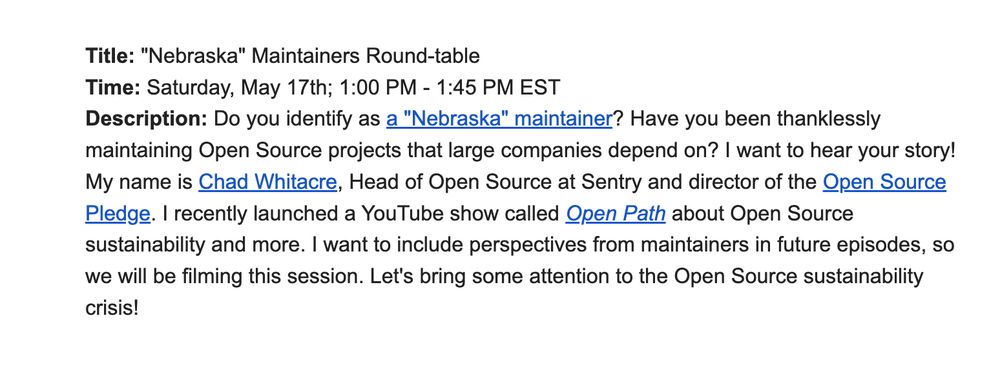Open the Chad Whitacre link
The height and width of the screenshot is (388, 1000).
coord(267,182)
